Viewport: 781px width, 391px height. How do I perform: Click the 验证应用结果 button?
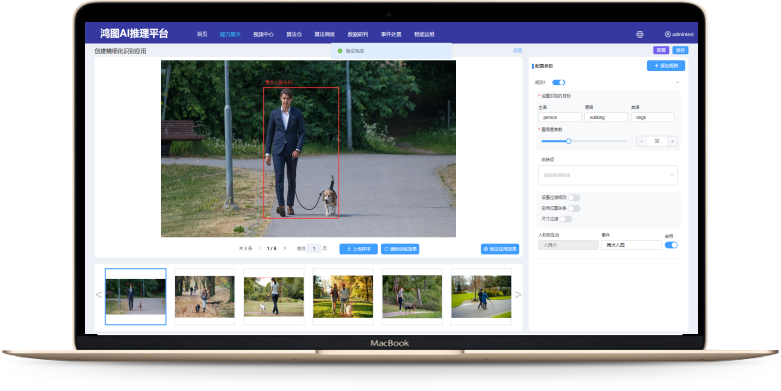[x=500, y=249]
